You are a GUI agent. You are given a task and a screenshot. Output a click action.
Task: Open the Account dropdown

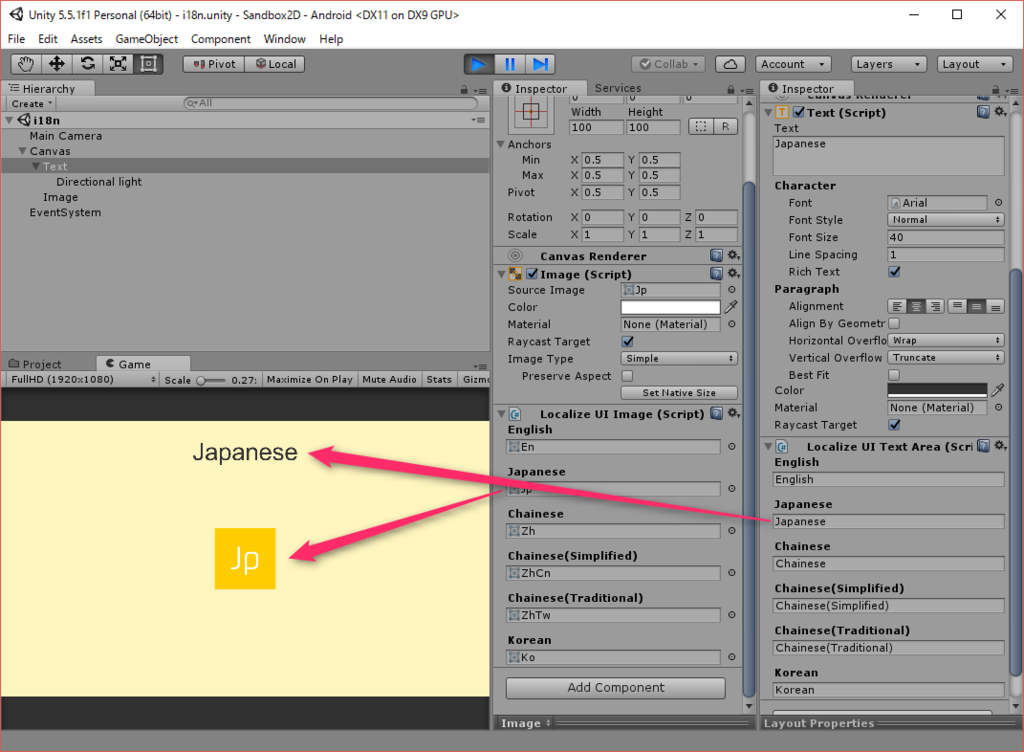tap(793, 64)
